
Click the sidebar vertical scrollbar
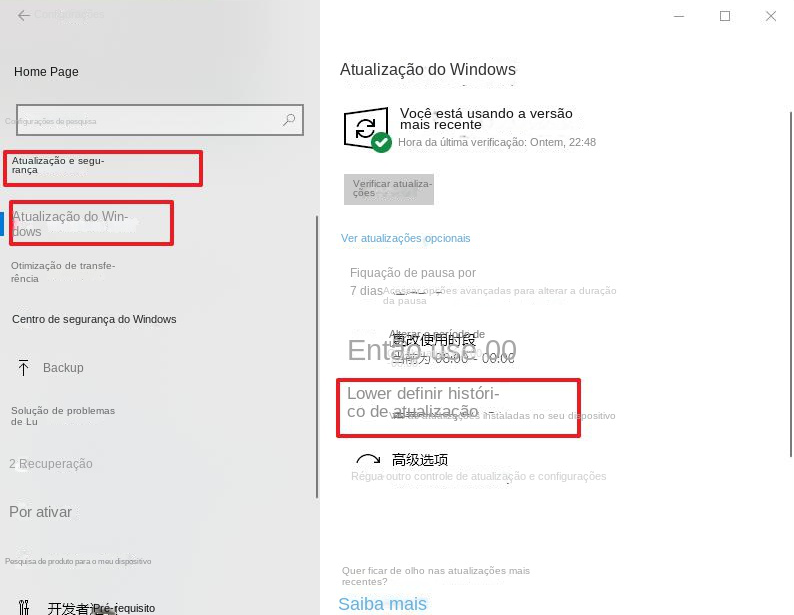[x=317, y=357]
